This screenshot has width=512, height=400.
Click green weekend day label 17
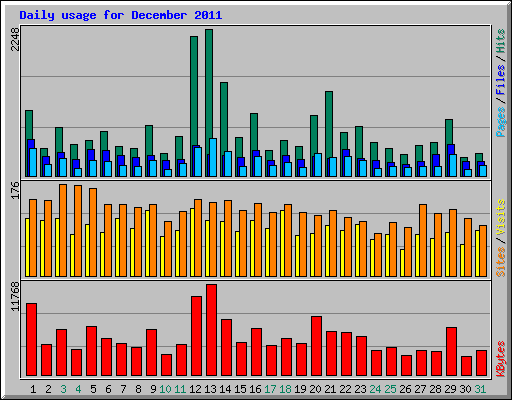270,389
